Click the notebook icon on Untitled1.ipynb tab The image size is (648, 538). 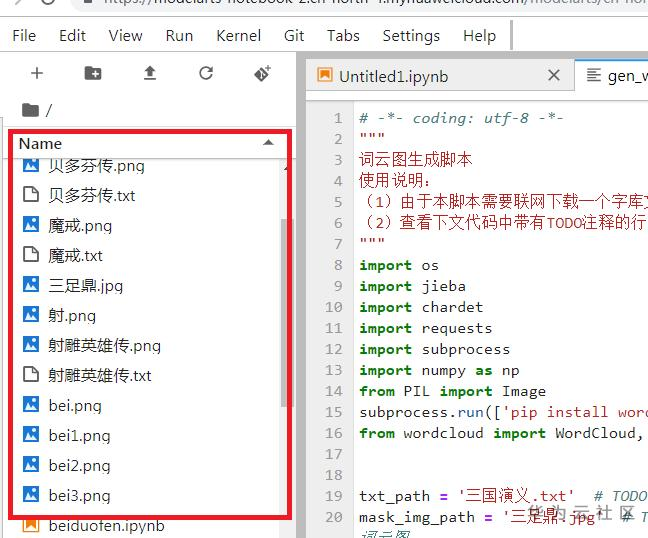coord(324,75)
